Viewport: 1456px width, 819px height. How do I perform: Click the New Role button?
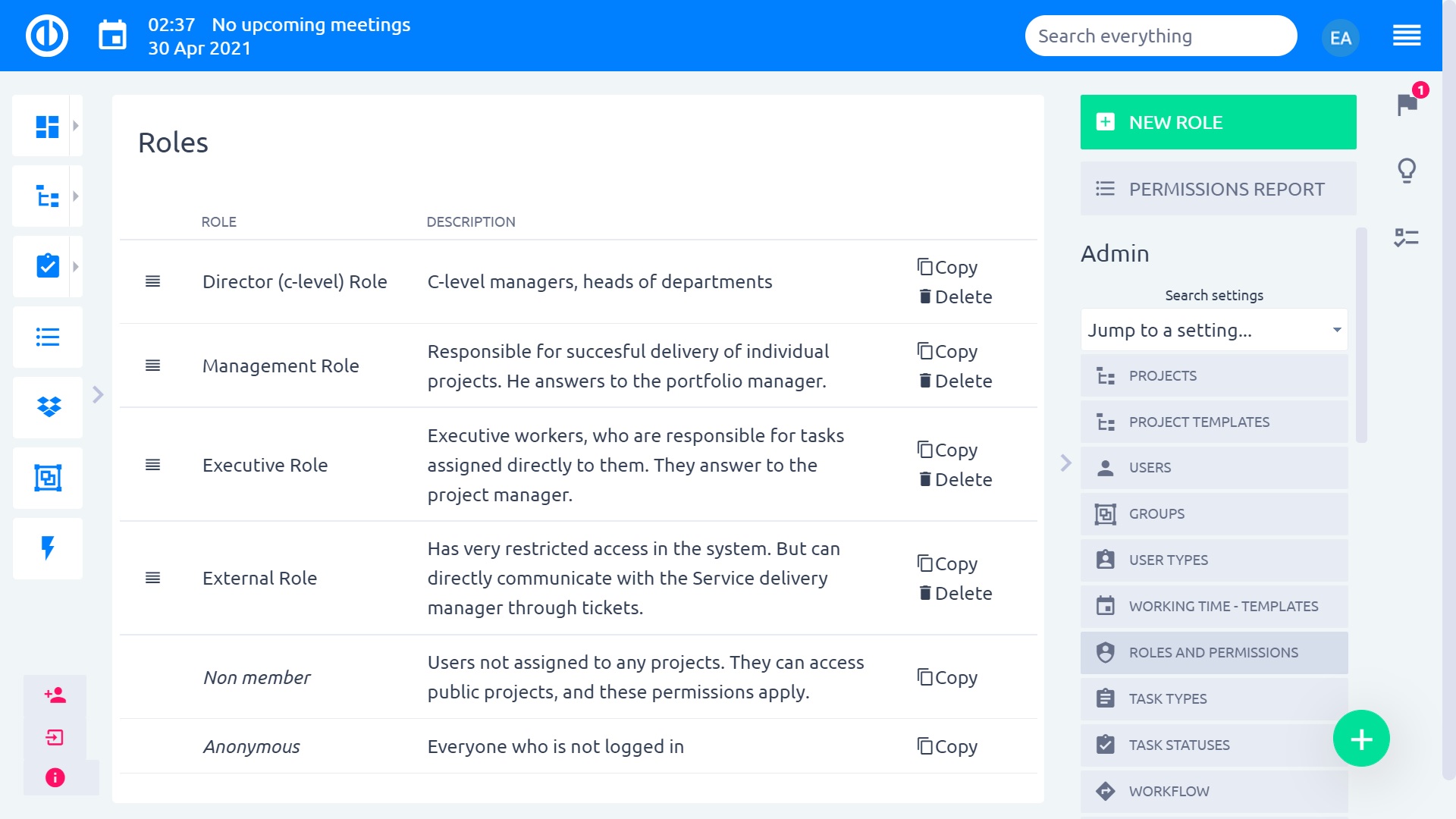[x=1218, y=122]
